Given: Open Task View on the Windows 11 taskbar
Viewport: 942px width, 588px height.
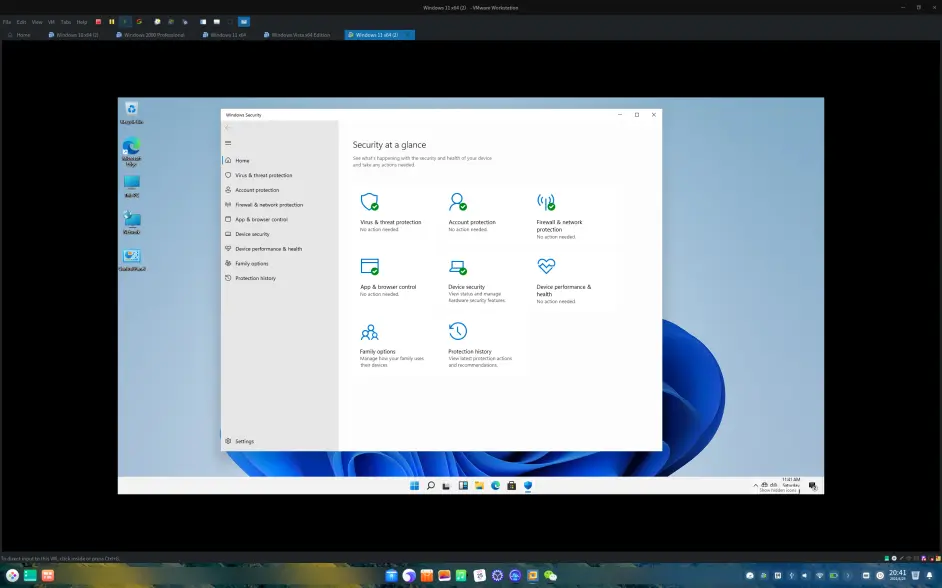Looking at the screenshot, I should tap(446, 485).
